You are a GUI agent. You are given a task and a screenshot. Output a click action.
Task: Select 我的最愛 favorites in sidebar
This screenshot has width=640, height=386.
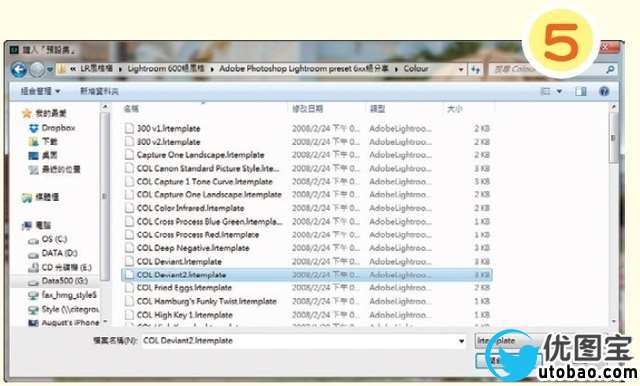[x=44, y=113]
